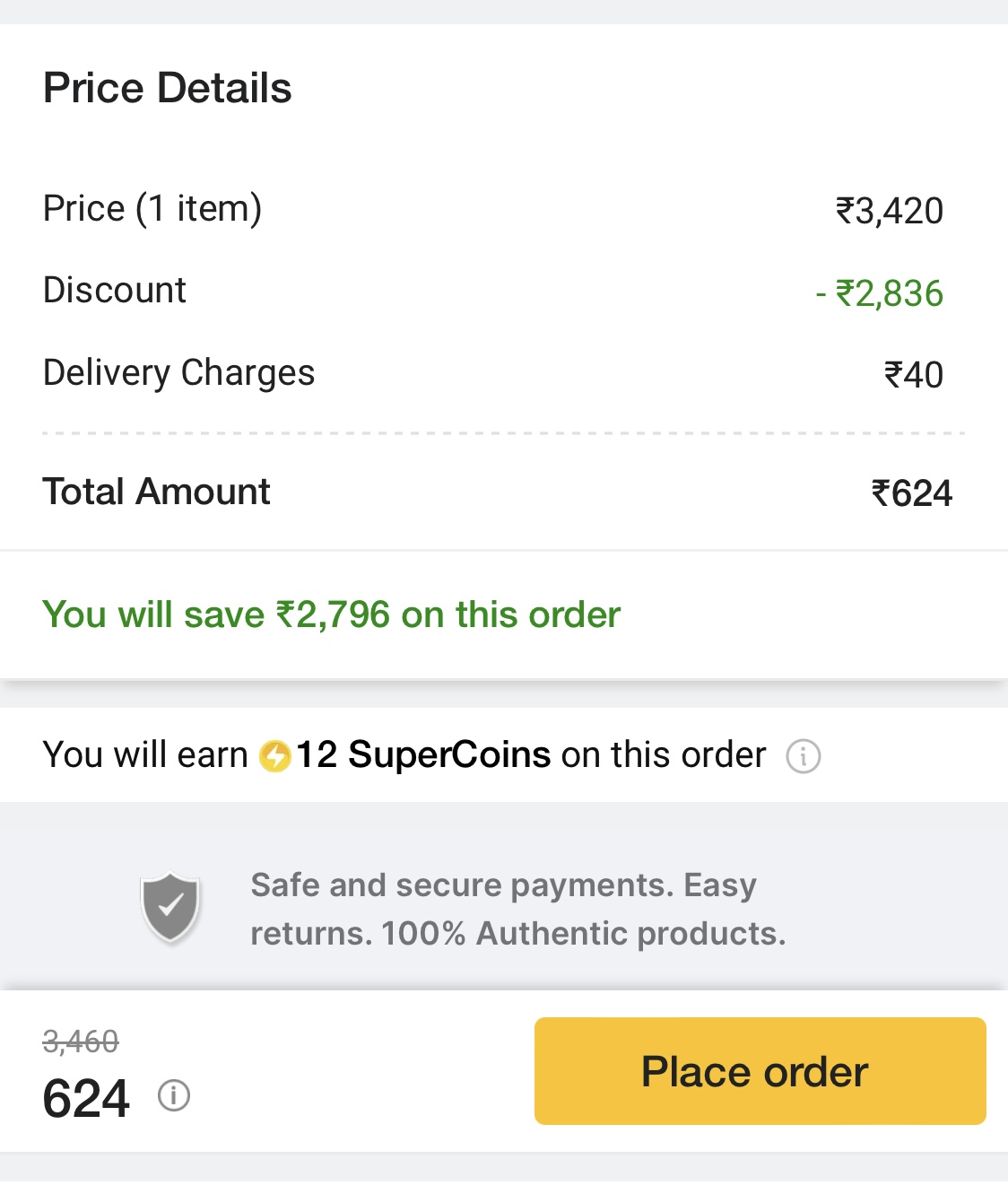Tap the You will earn text
The image size is (1008, 1194).
[x=145, y=755]
